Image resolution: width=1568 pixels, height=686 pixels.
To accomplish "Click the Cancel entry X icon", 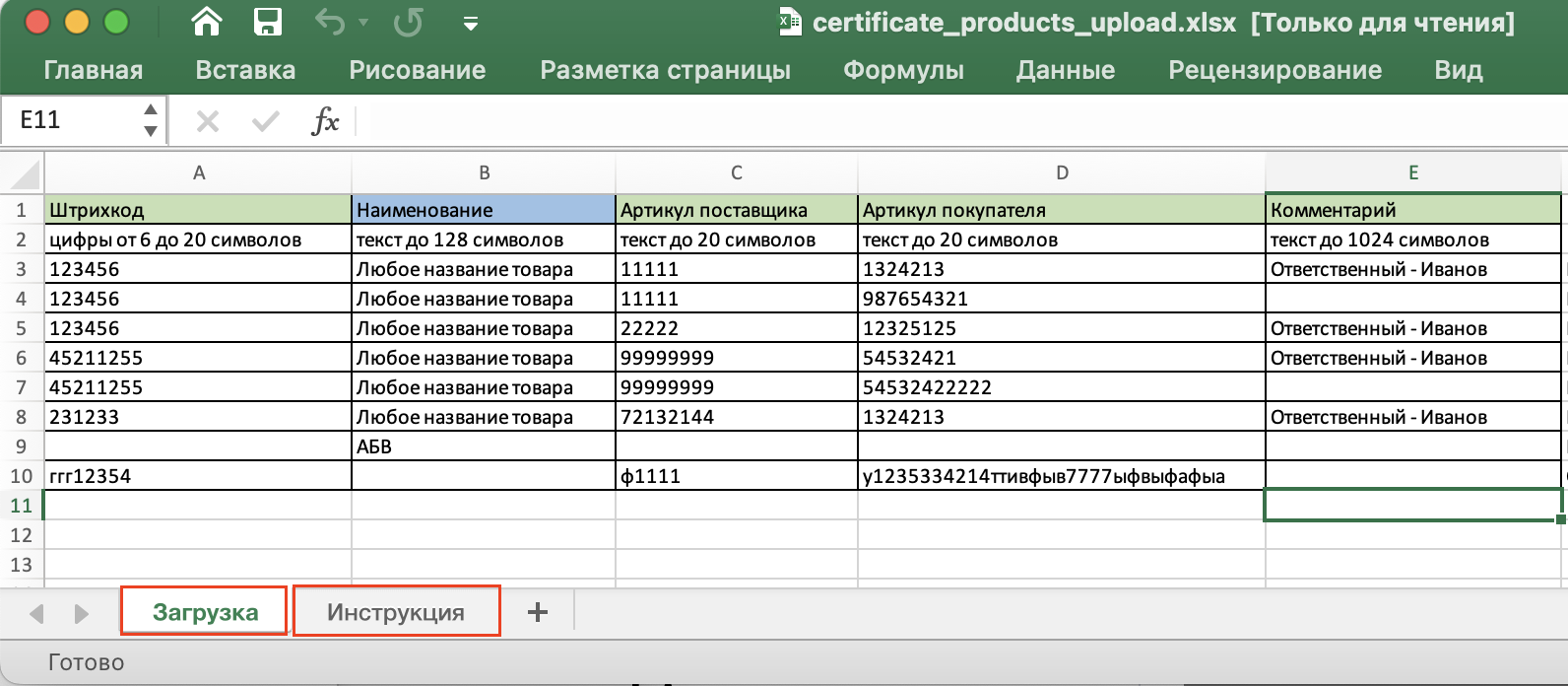I will (x=207, y=121).
